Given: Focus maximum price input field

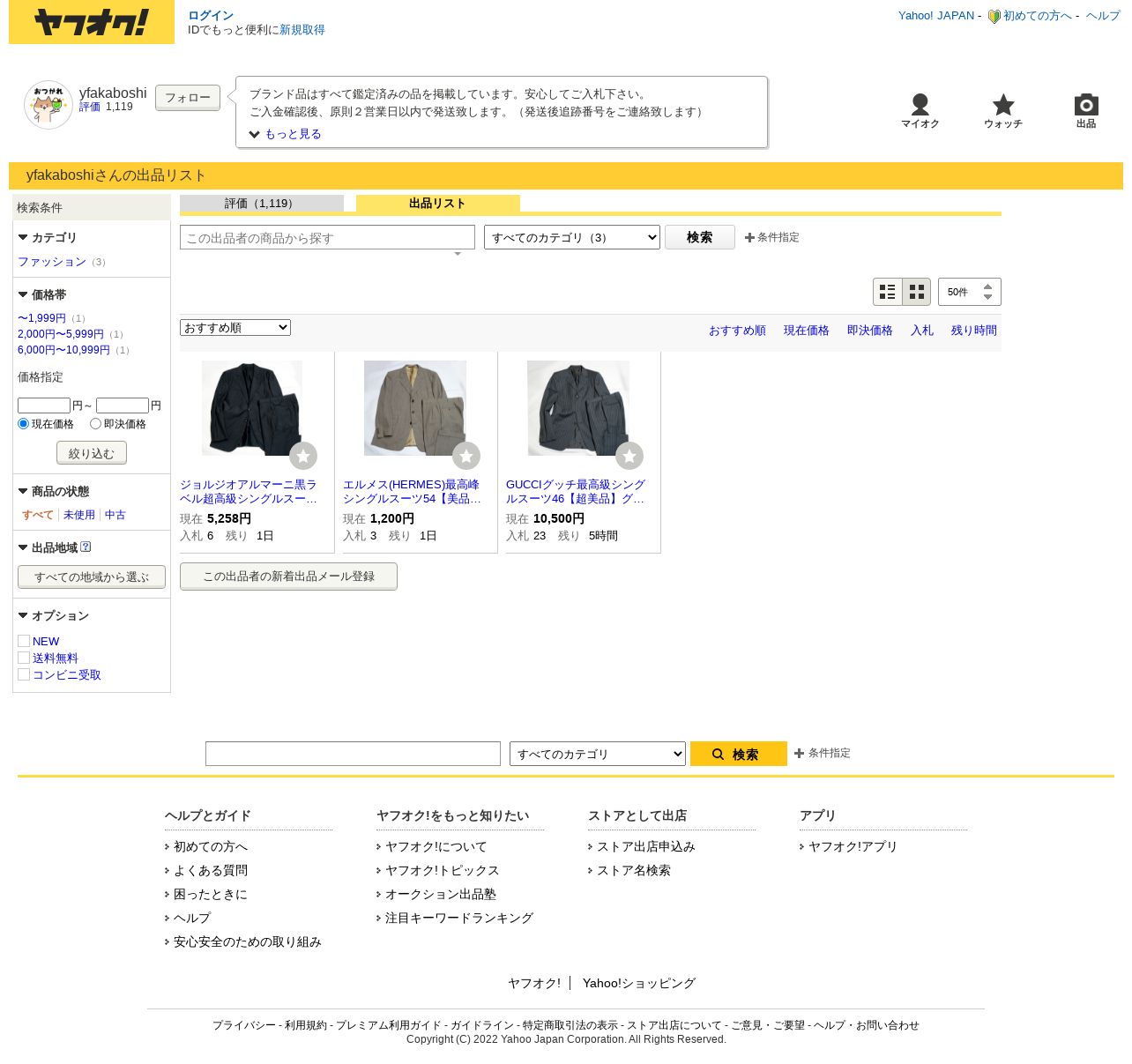Looking at the screenshot, I should click(x=123, y=406).
